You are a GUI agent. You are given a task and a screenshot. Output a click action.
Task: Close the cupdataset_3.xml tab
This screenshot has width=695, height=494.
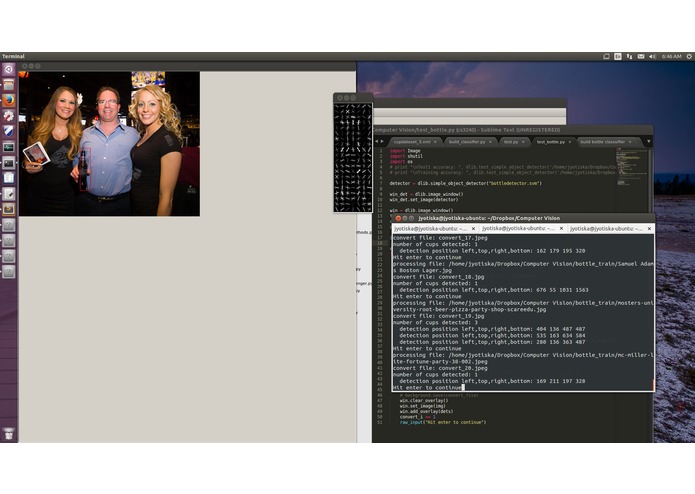point(435,142)
